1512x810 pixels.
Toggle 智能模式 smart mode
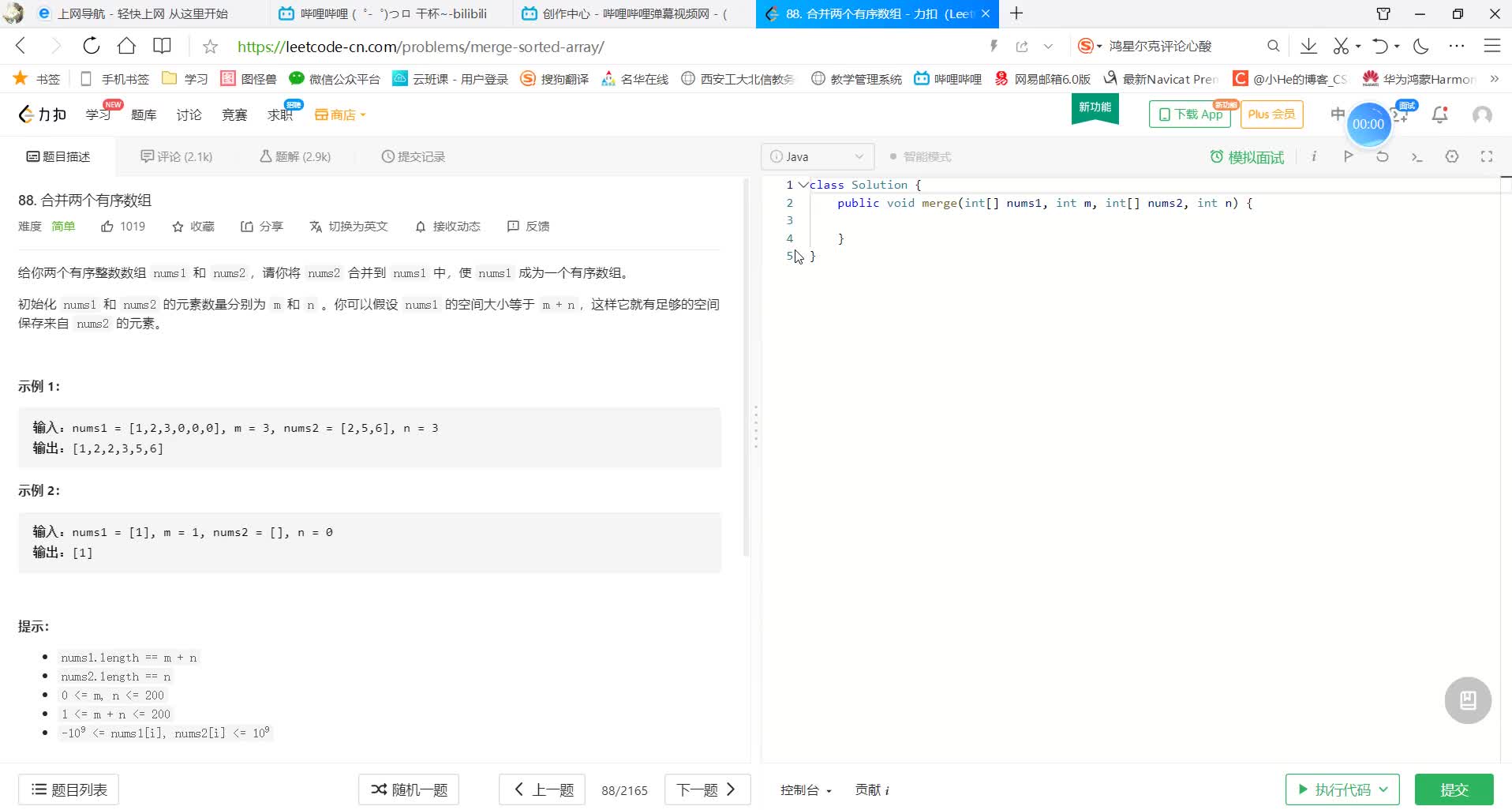920,156
